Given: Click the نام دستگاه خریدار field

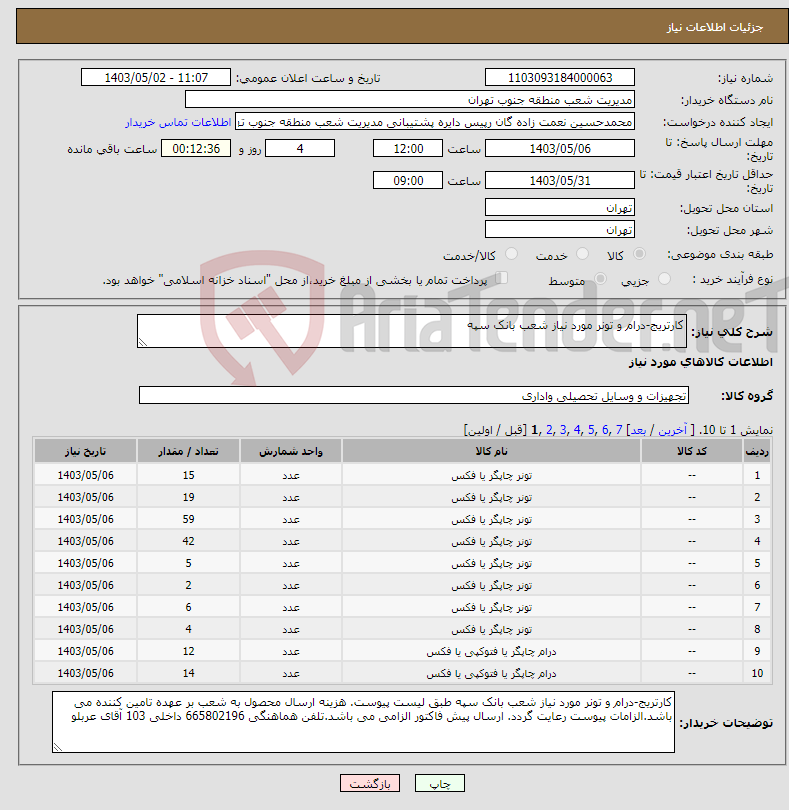Looking at the screenshot, I should (x=410, y=100).
